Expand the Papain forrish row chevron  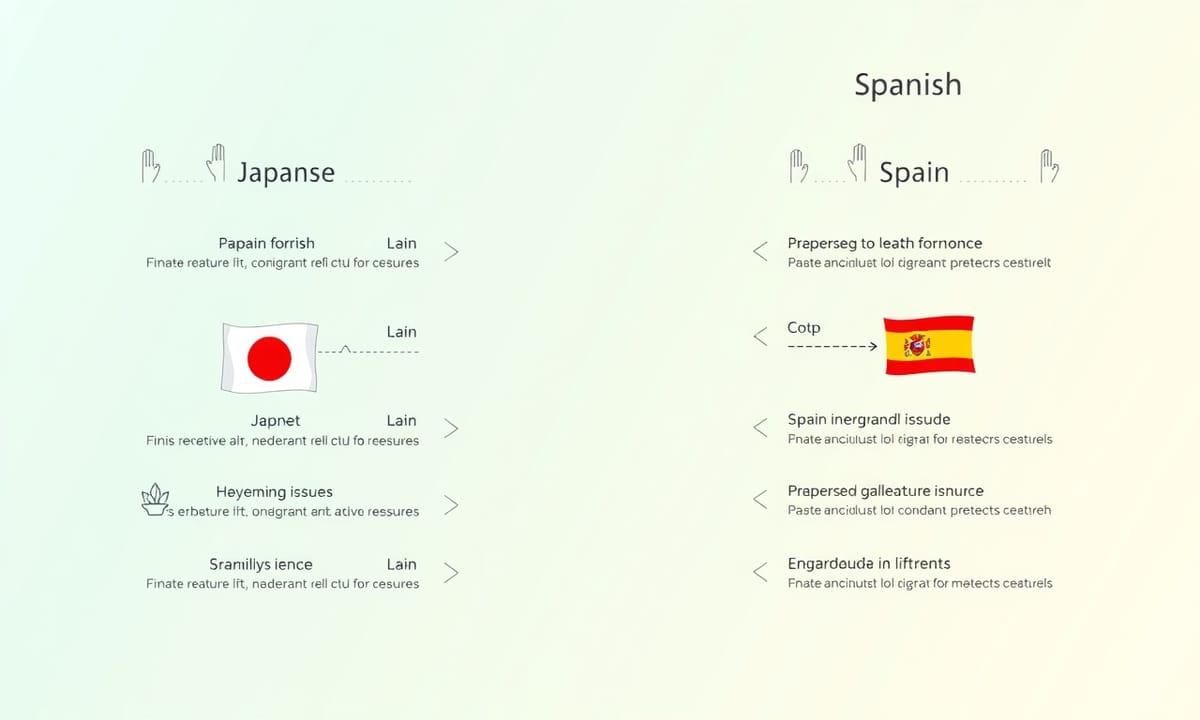coord(451,252)
